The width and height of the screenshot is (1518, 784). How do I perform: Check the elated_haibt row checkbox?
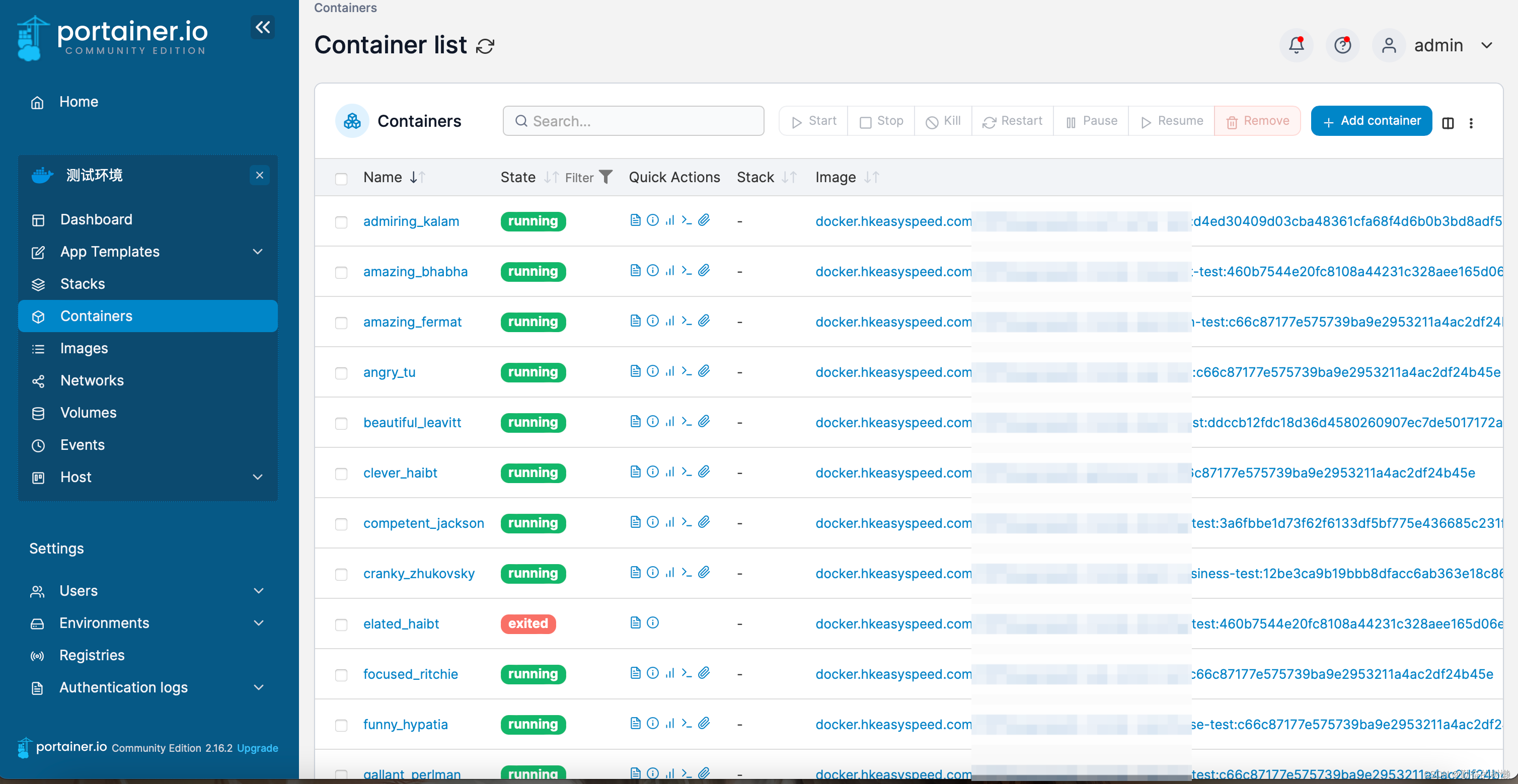(x=341, y=625)
